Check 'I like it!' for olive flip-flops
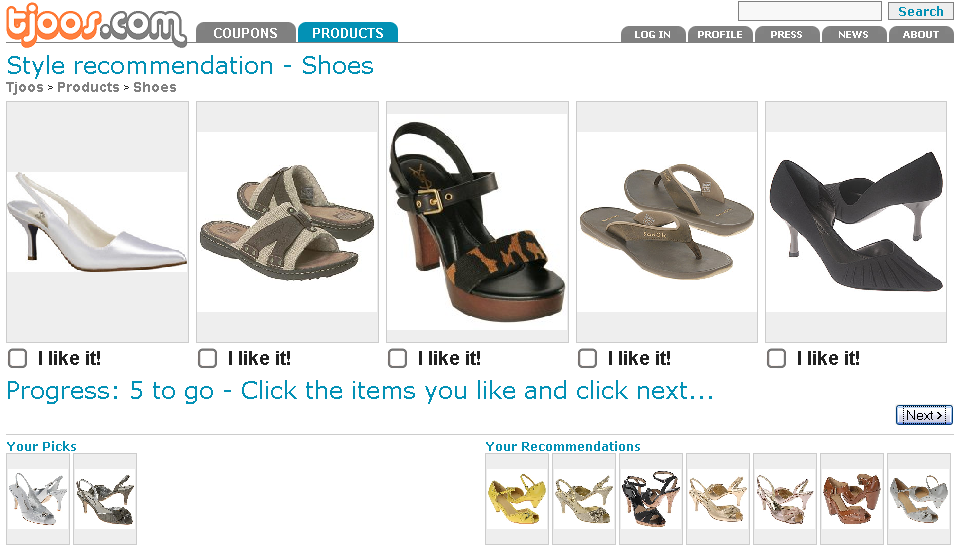The width and height of the screenshot is (959, 551). tap(588, 358)
